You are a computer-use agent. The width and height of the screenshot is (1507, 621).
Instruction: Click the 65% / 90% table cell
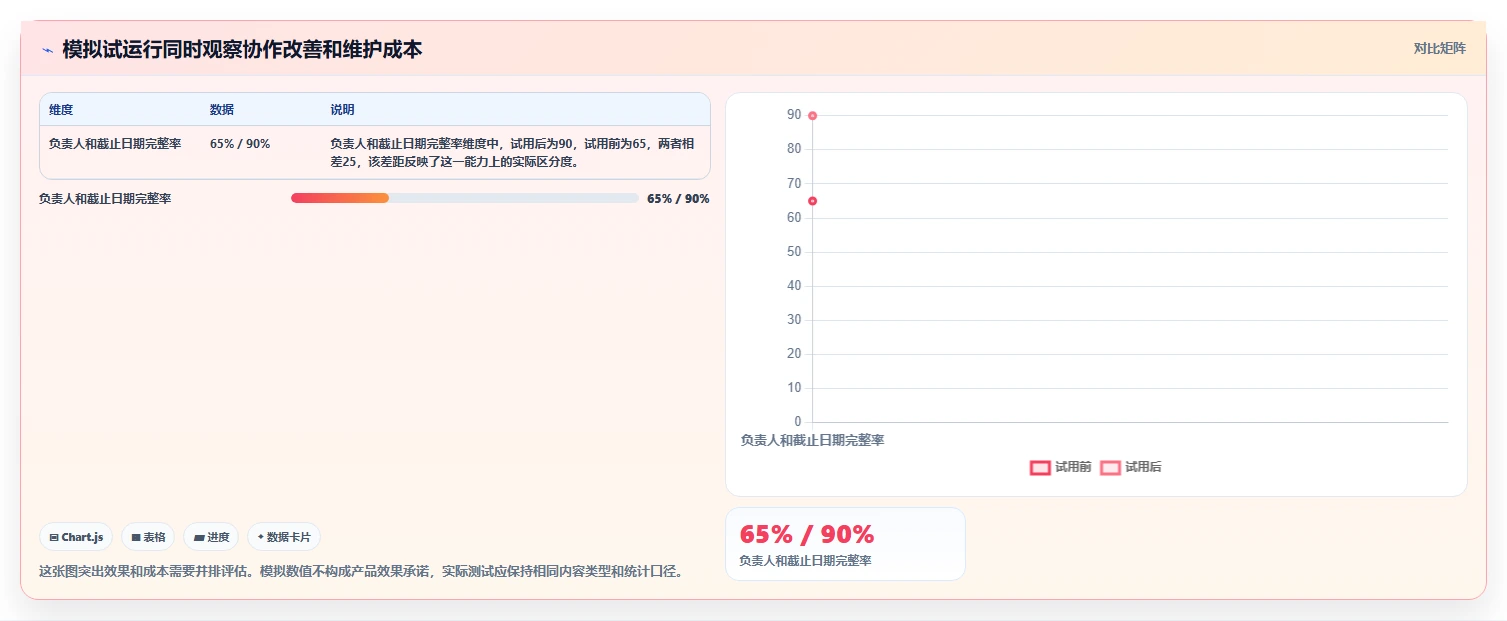(x=240, y=144)
